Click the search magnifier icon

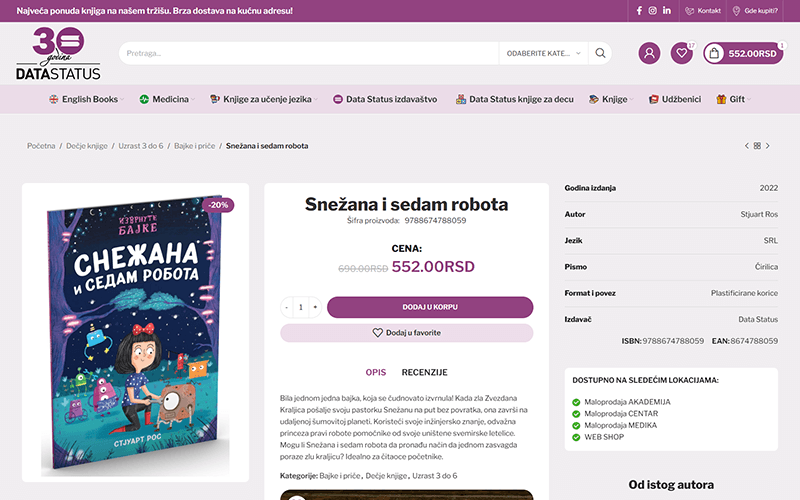pos(601,53)
